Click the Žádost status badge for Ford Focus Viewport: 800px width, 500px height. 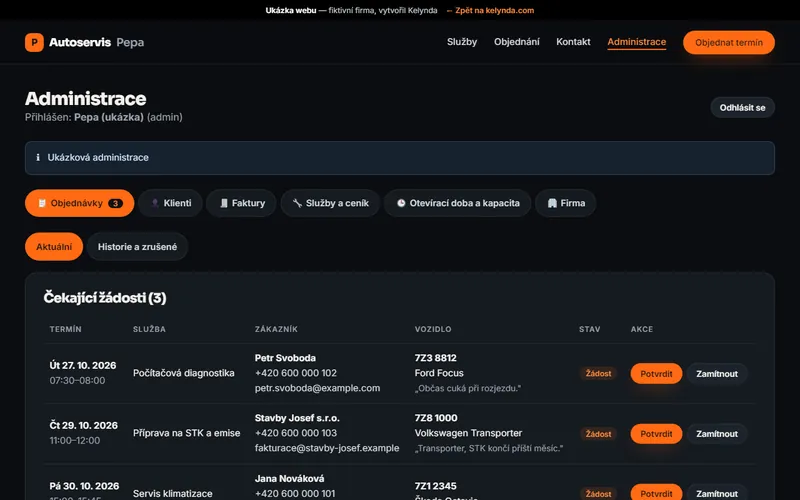point(598,373)
